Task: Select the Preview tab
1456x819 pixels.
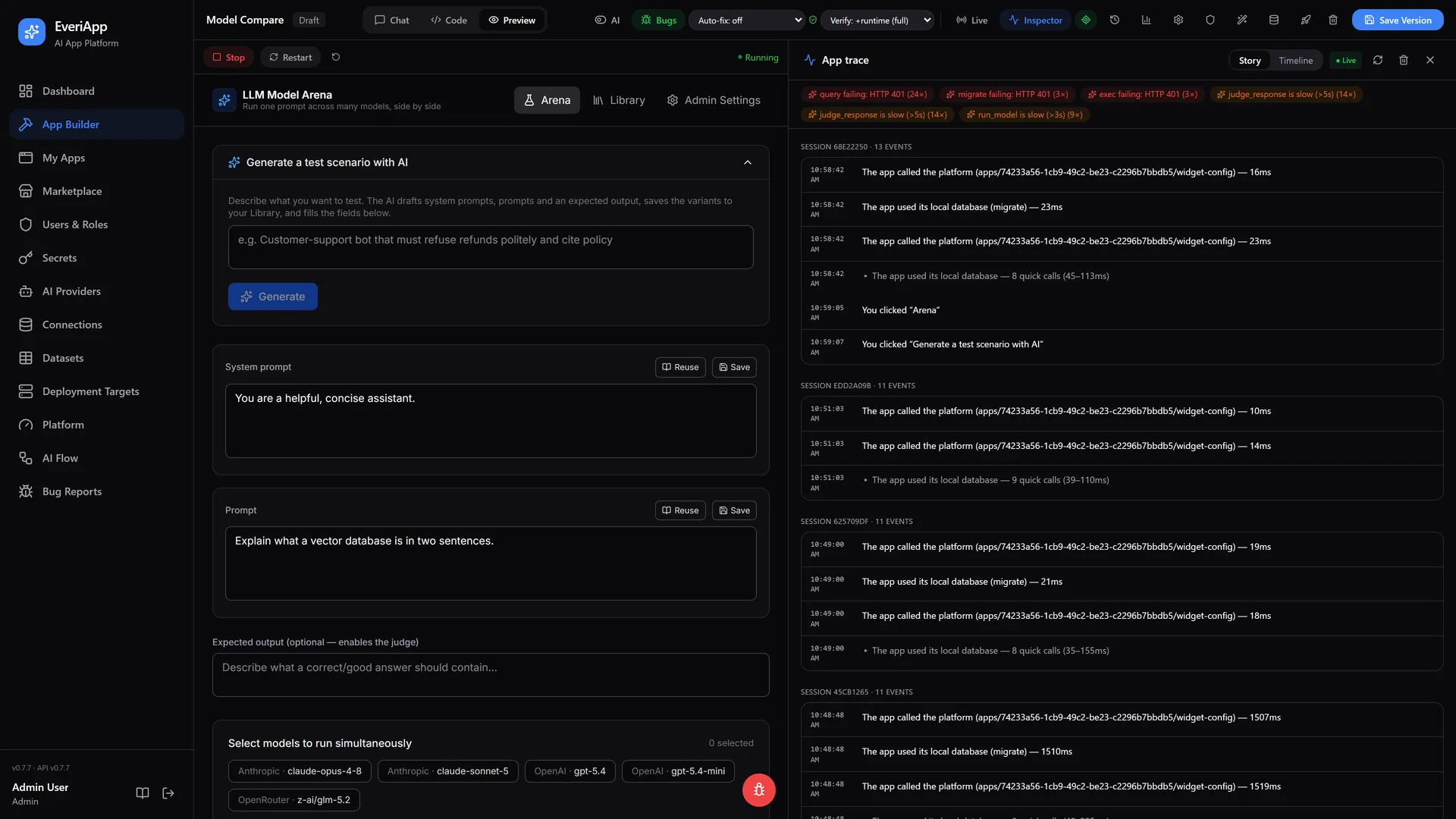Action: 512,20
